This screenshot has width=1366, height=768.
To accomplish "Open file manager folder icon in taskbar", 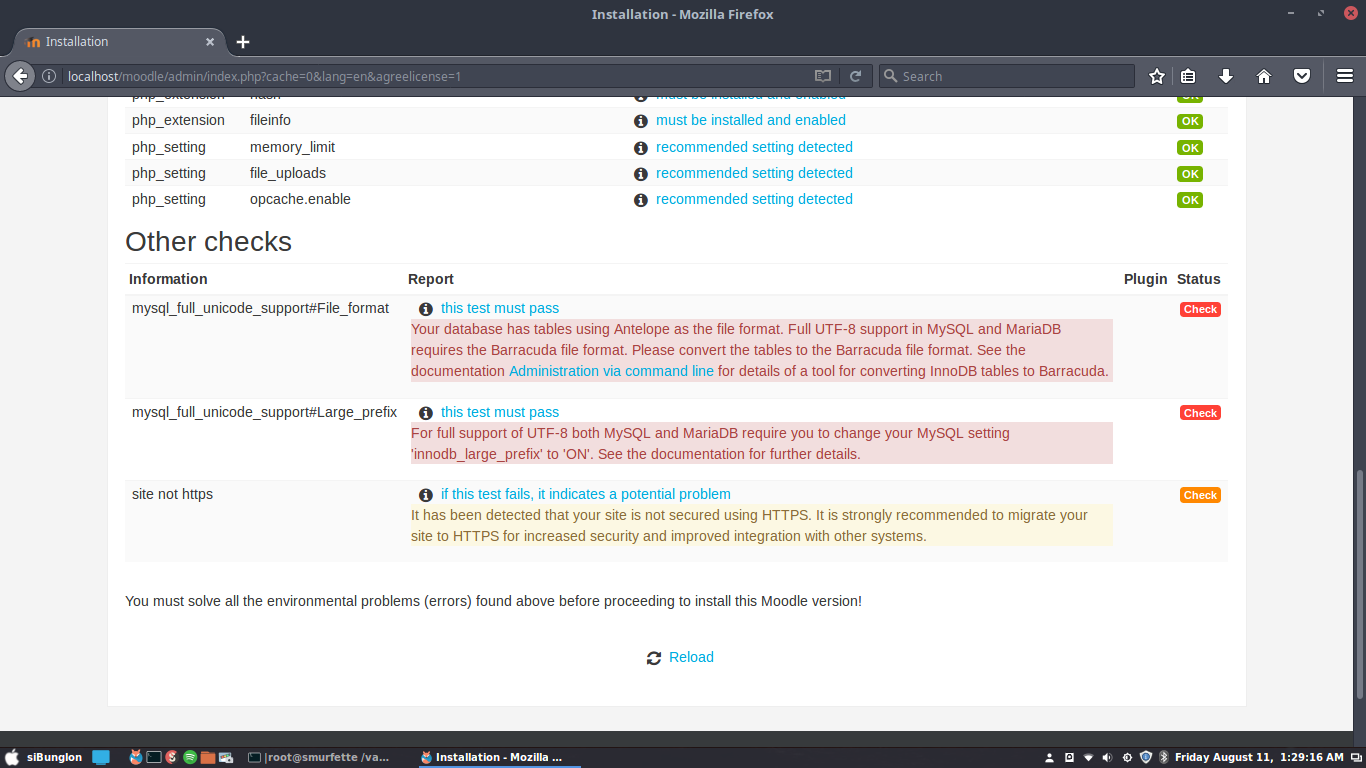I will (208, 757).
